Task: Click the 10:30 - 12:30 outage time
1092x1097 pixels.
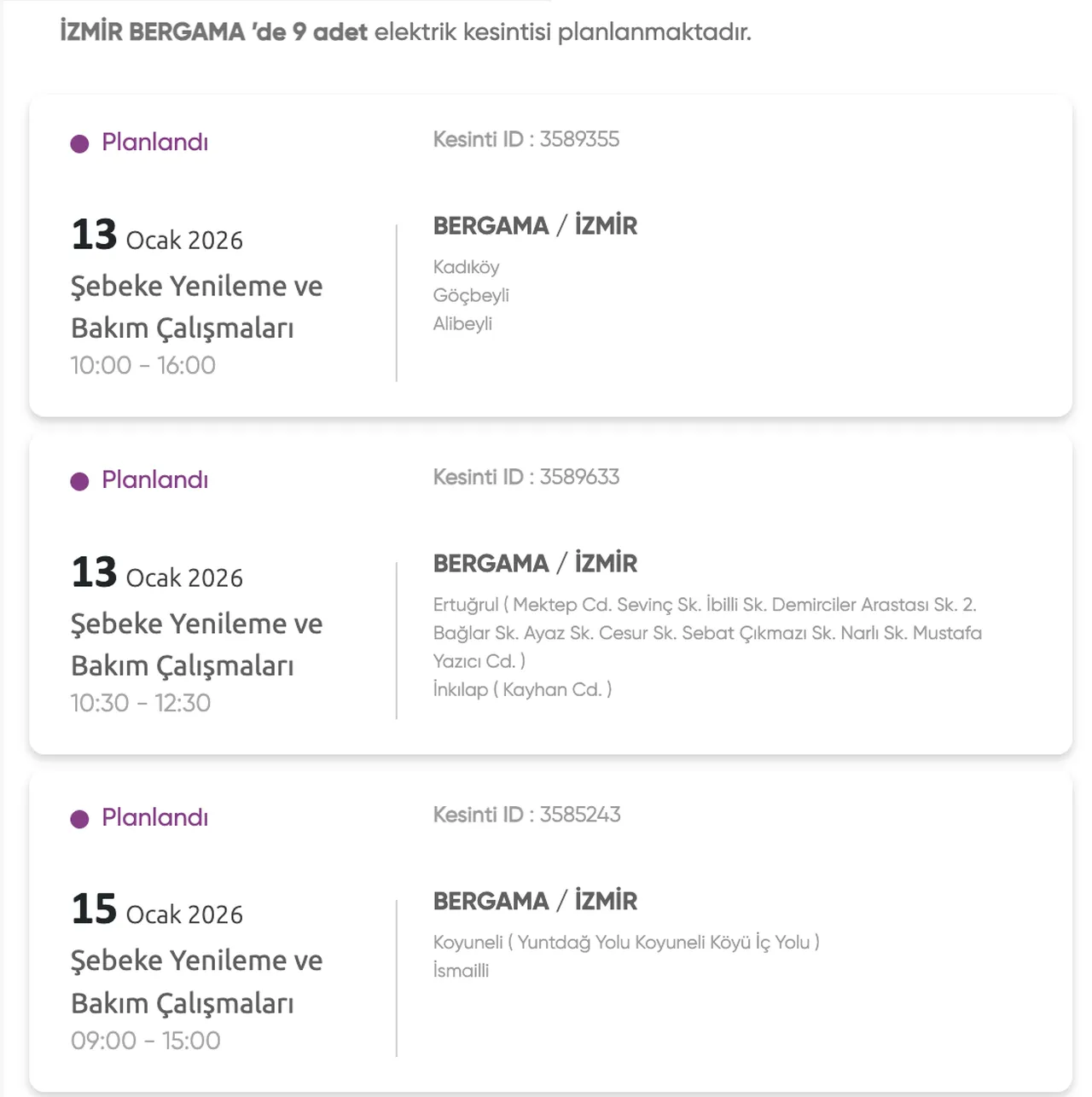Action: 140,703
